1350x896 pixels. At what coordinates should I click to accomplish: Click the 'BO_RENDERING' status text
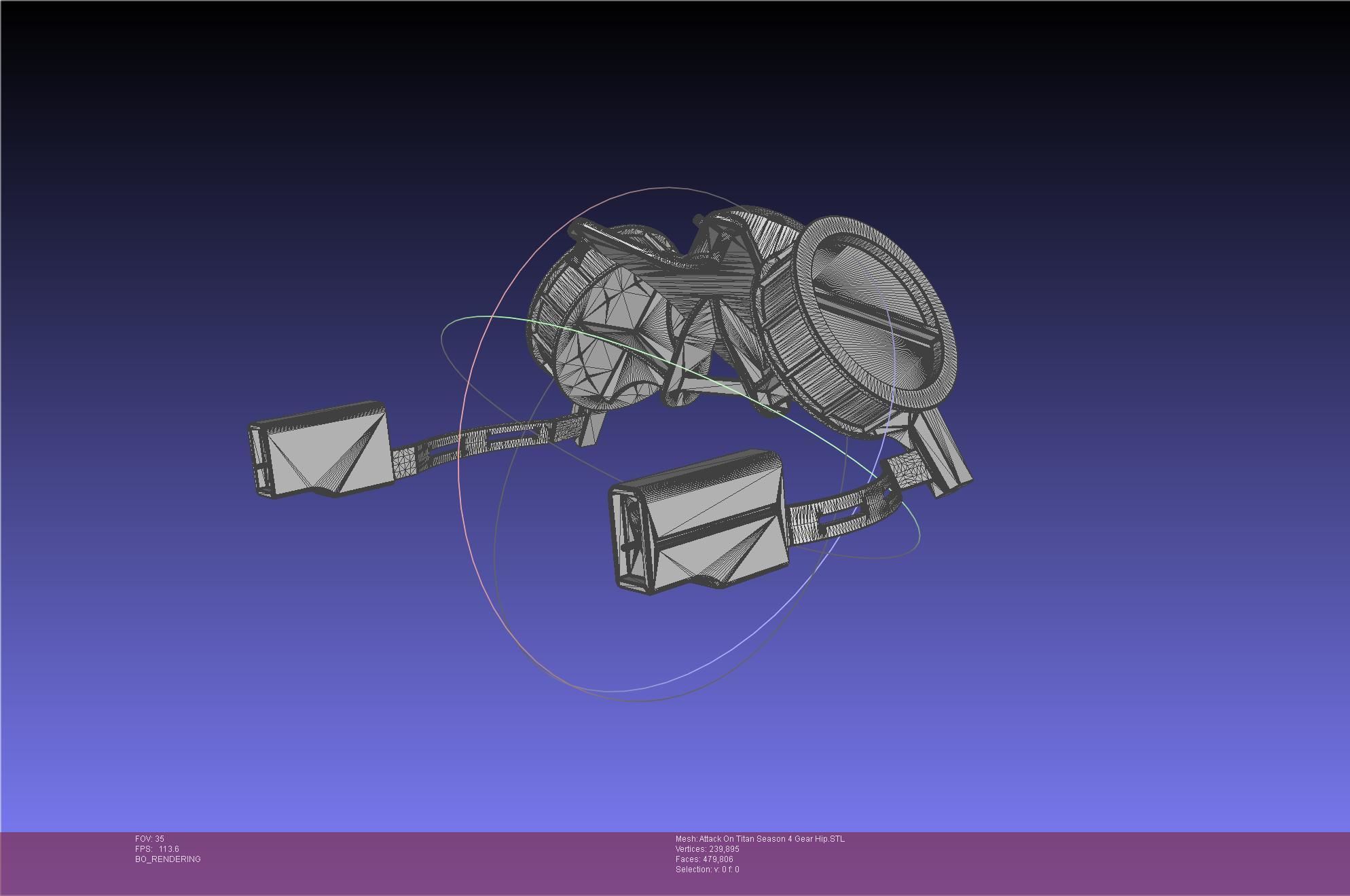tap(168, 859)
